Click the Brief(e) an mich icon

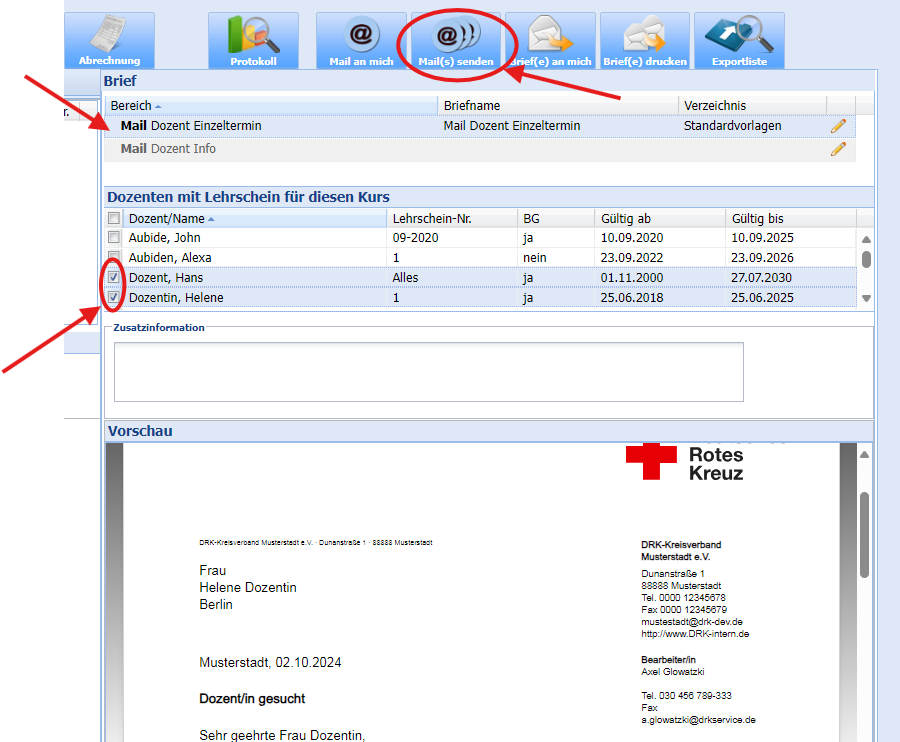pyautogui.click(x=550, y=40)
